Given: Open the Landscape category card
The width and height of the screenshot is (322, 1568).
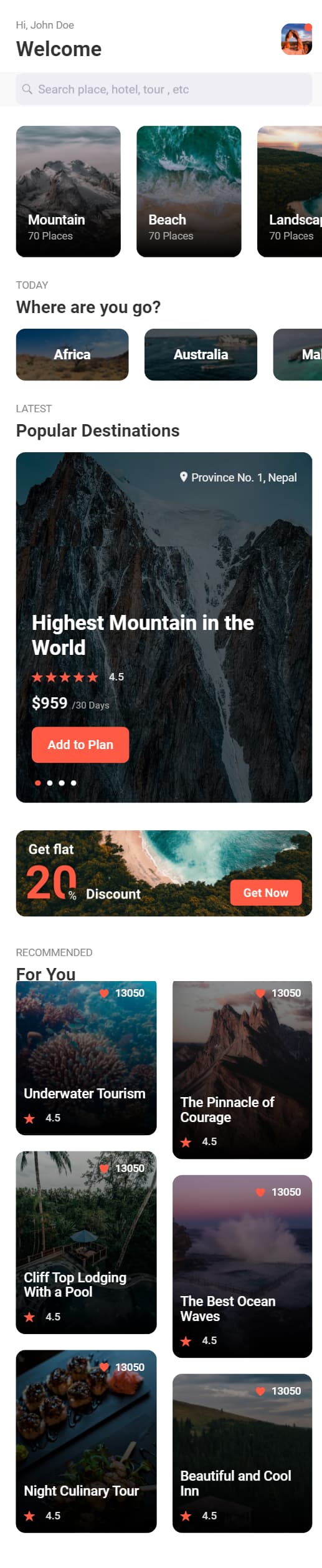Looking at the screenshot, I should click(x=290, y=191).
